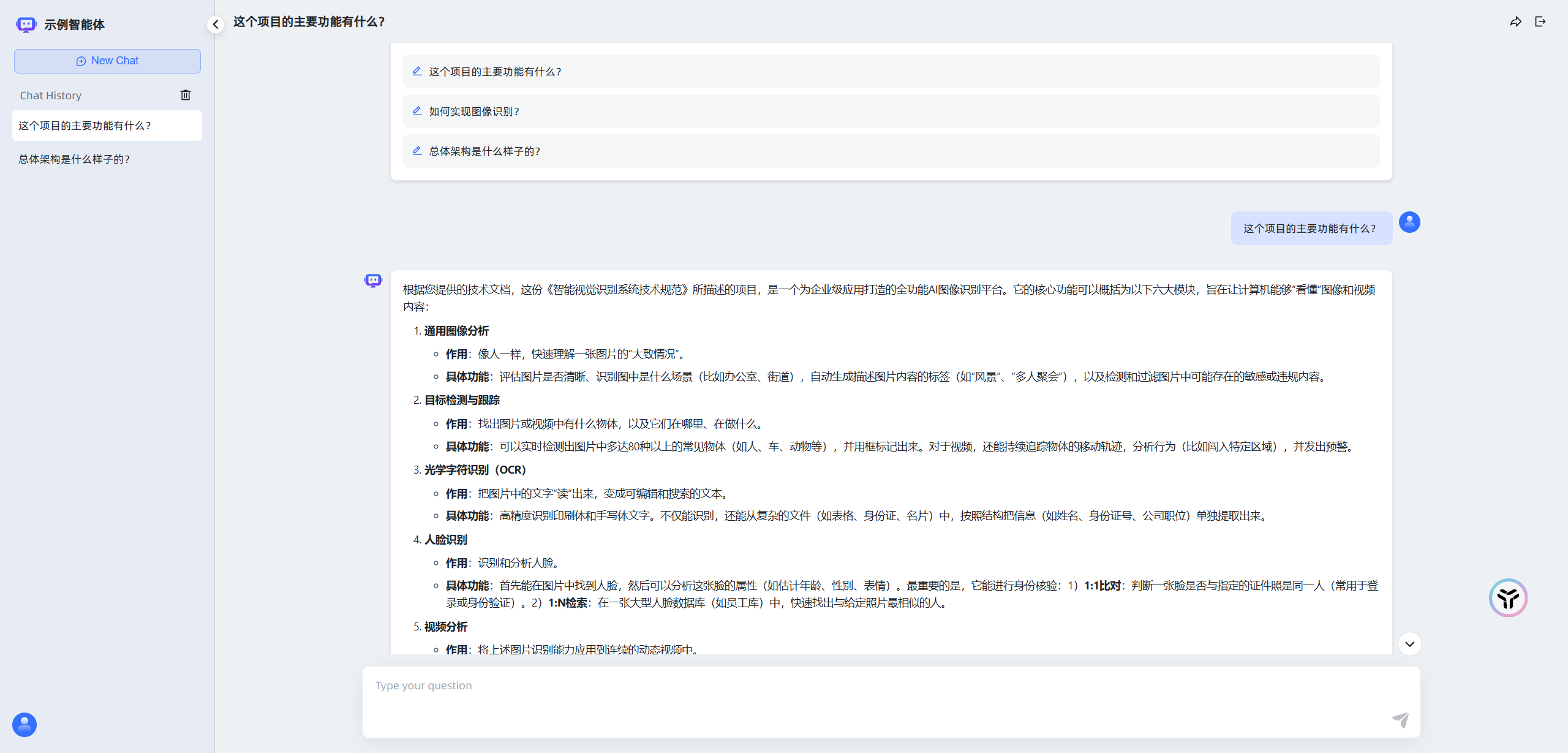Open the floating colorful assistant icon
The width and height of the screenshot is (1568, 753).
1508,597
